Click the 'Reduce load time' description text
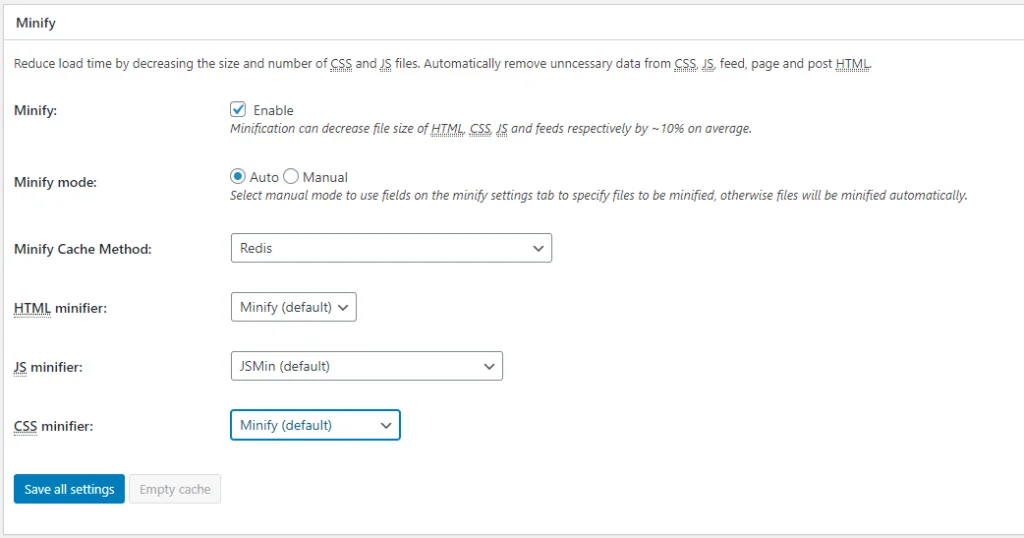Image resolution: width=1024 pixels, height=538 pixels. [443, 64]
